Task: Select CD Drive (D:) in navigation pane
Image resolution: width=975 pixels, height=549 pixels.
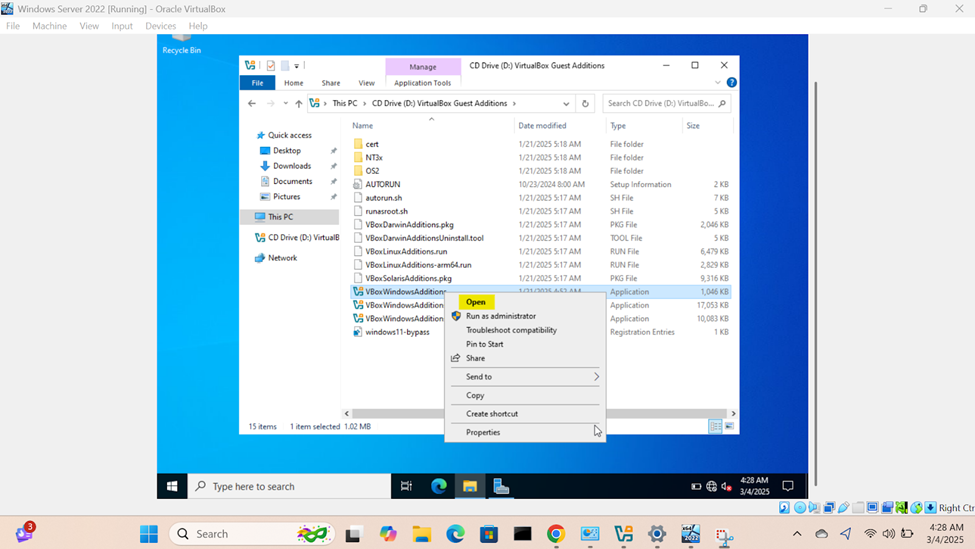Action: coord(297,238)
